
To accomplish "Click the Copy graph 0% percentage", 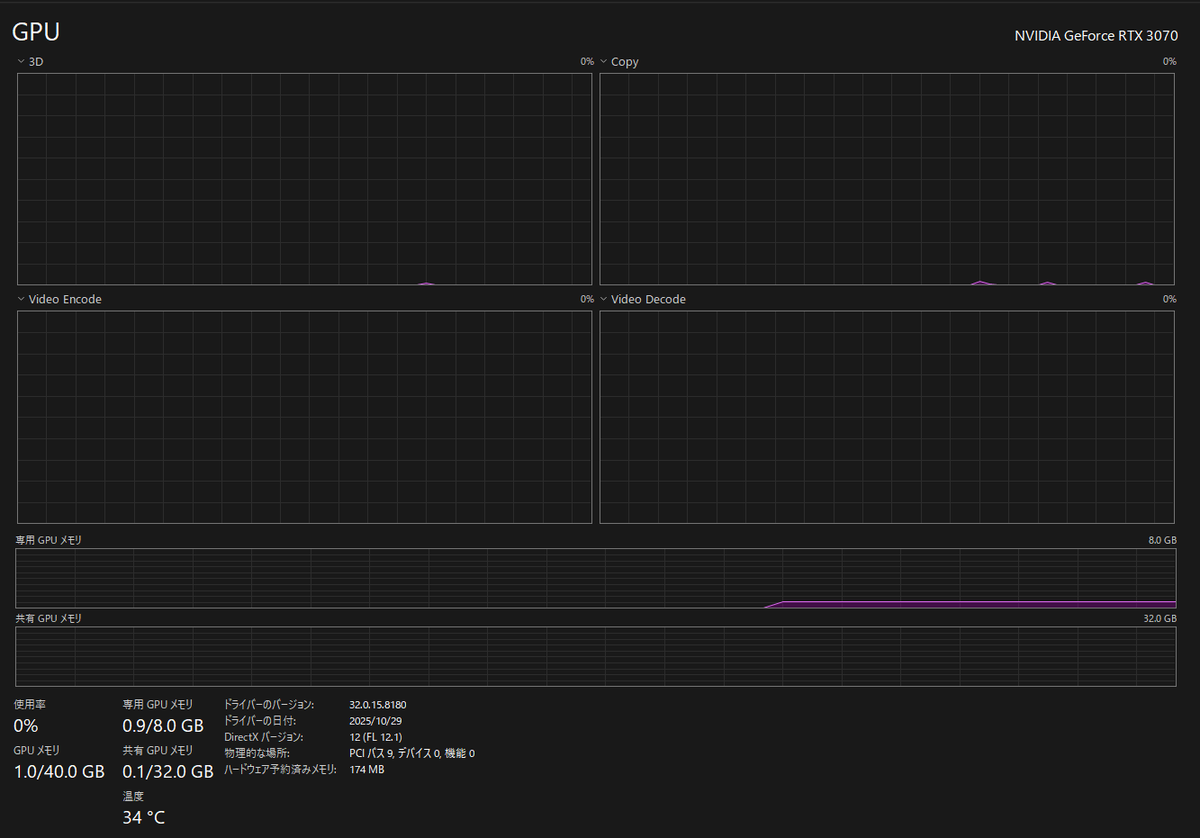I will click(1169, 62).
